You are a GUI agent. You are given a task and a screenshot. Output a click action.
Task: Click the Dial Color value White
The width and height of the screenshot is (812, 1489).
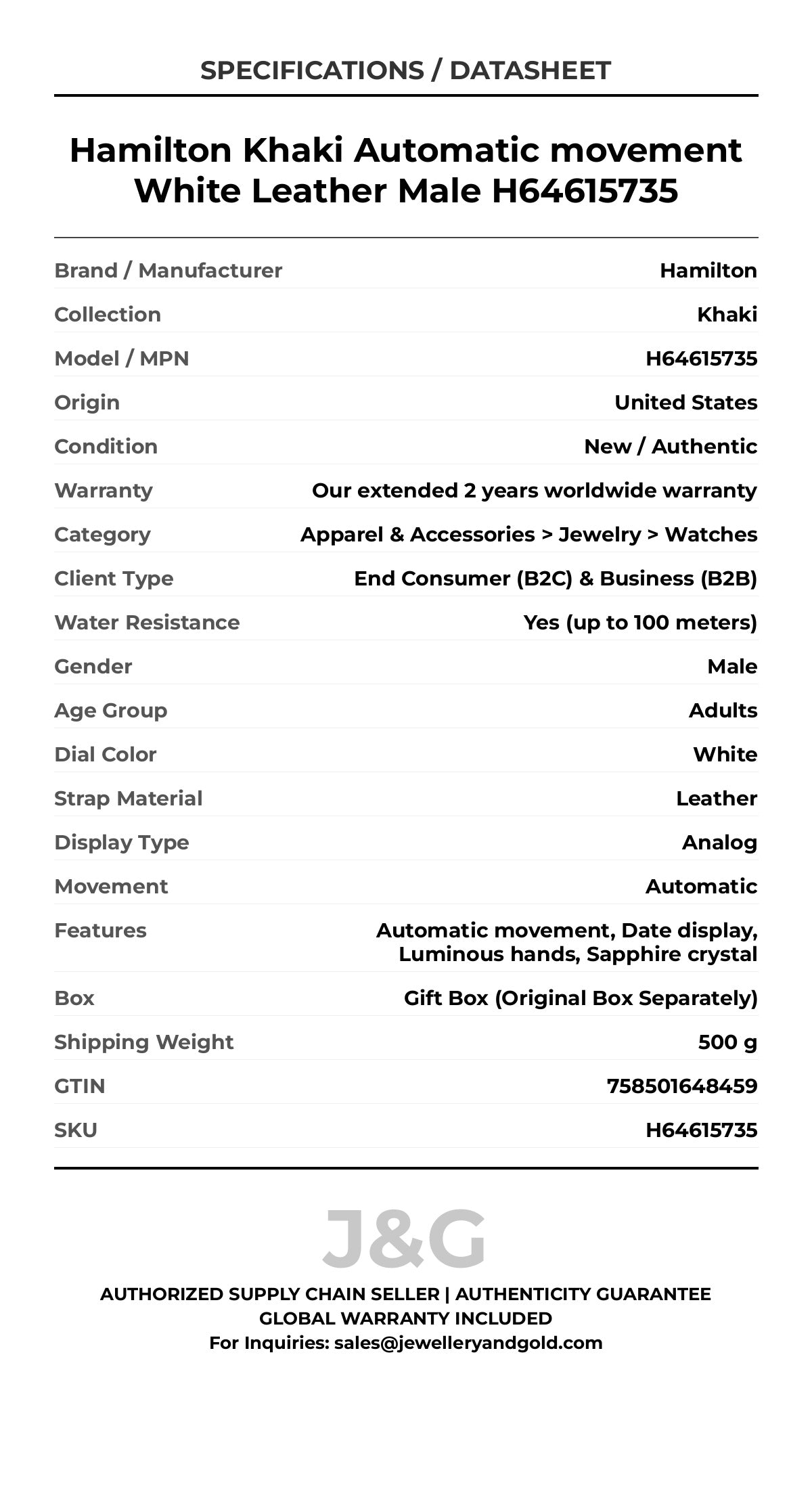click(725, 755)
